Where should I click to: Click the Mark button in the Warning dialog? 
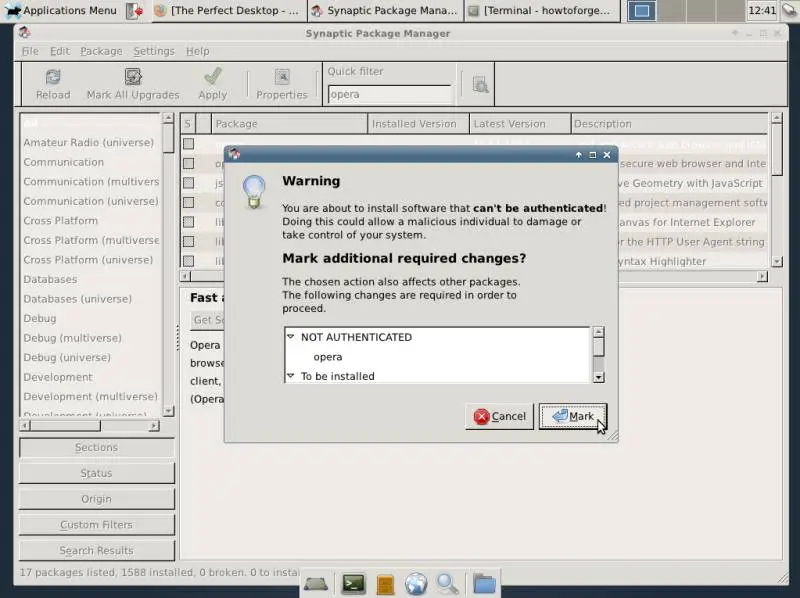(573, 416)
